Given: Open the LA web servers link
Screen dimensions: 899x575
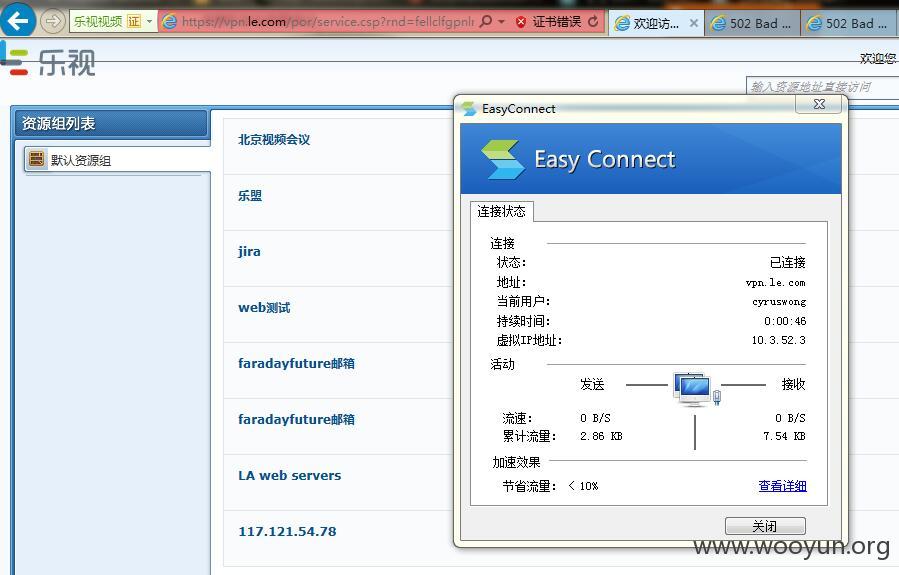Looking at the screenshot, I should pyautogui.click(x=290, y=475).
